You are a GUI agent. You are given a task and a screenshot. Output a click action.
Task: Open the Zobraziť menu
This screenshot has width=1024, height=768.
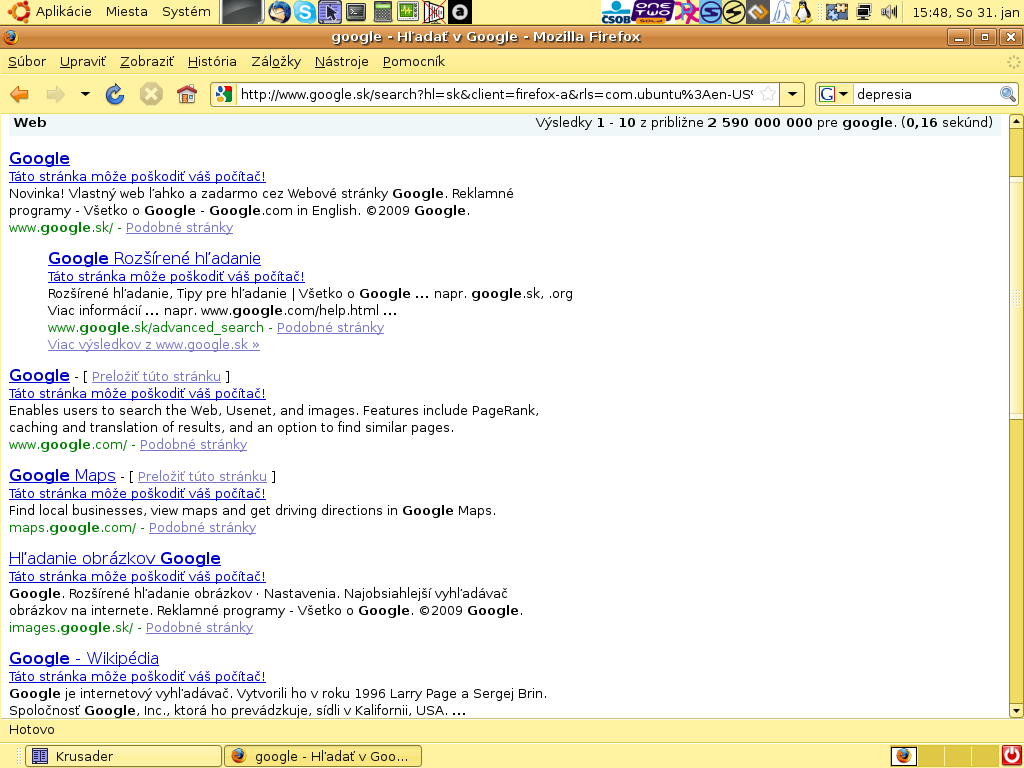[x=147, y=61]
